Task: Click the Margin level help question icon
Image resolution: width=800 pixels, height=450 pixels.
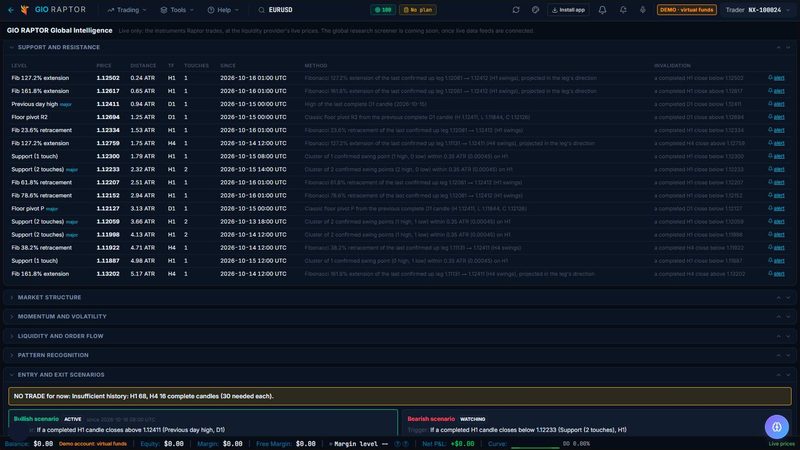Action: coord(397,444)
